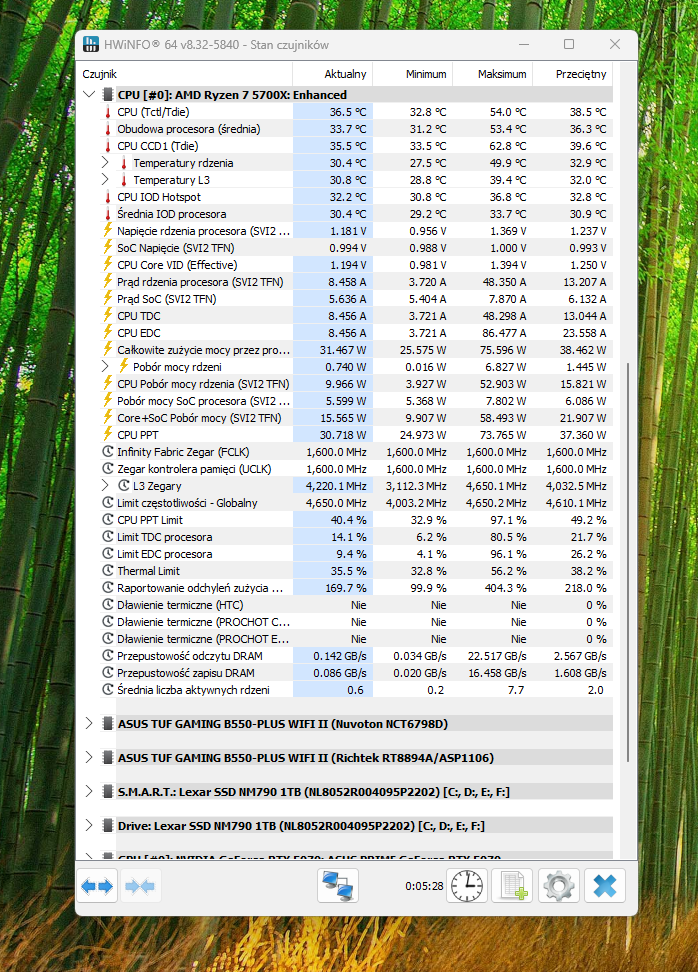Click chip icon beside S.M.A.R.T. Lexar entry
The image size is (698, 972).
click(x=108, y=792)
